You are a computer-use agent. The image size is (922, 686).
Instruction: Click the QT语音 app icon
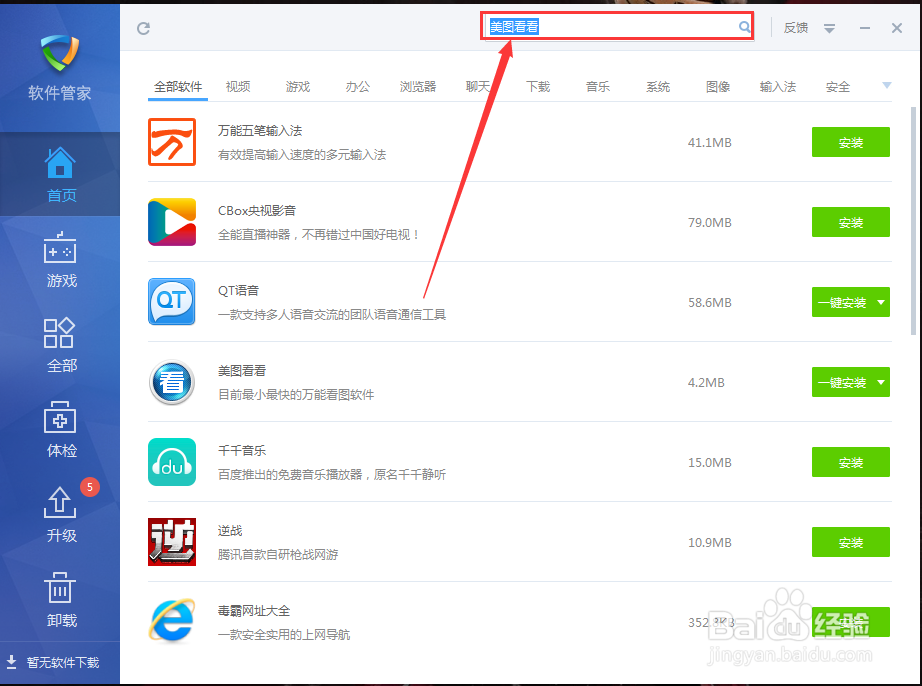point(172,302)
